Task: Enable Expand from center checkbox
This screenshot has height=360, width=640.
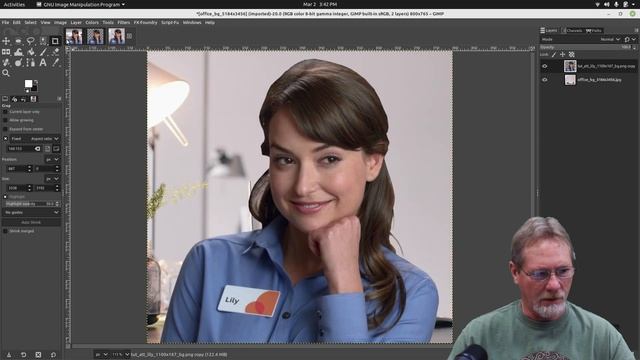Action: click(x=5, y=129)
